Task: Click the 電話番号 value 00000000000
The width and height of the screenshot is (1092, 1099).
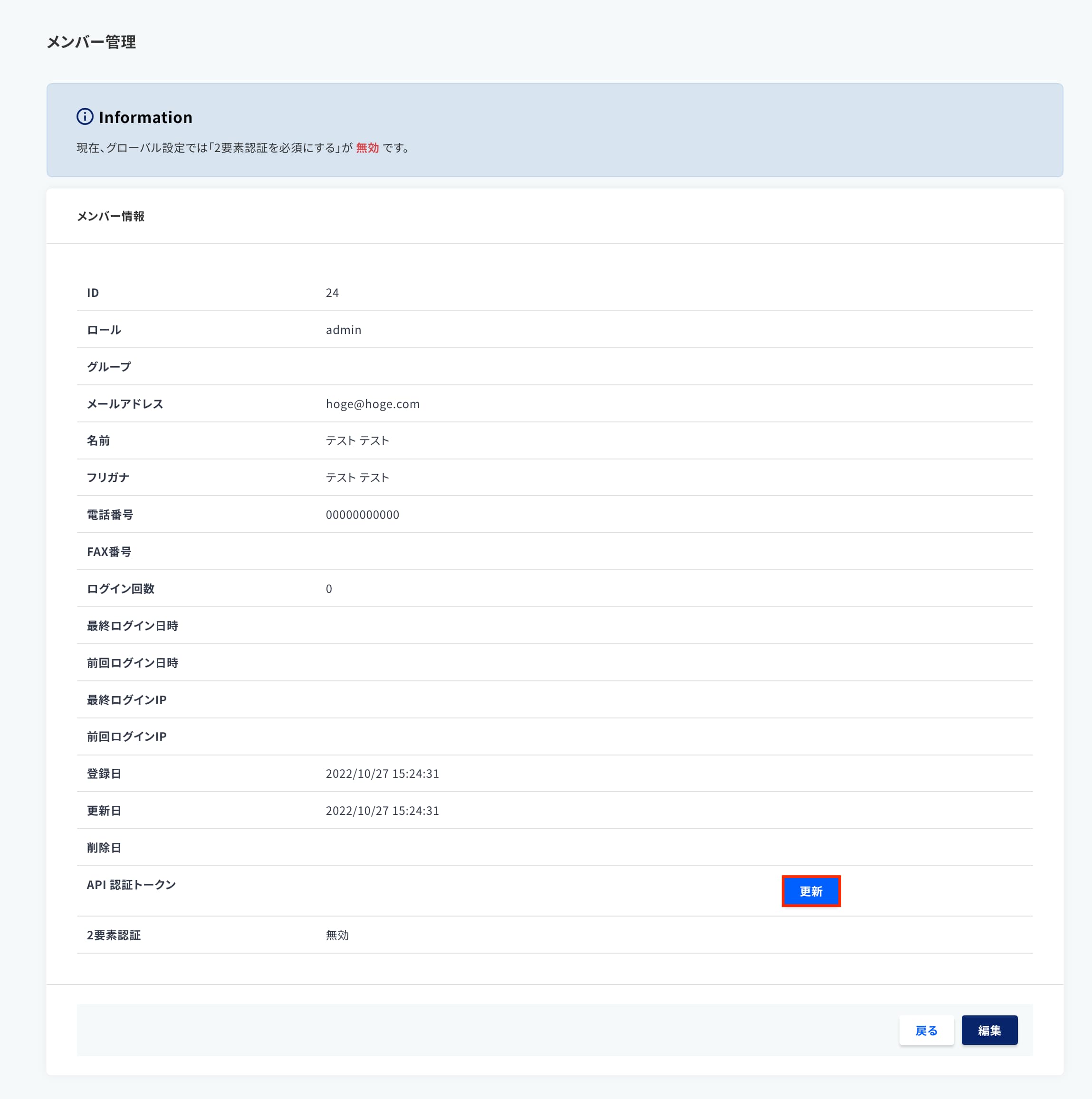Action: tap(363, 514)
